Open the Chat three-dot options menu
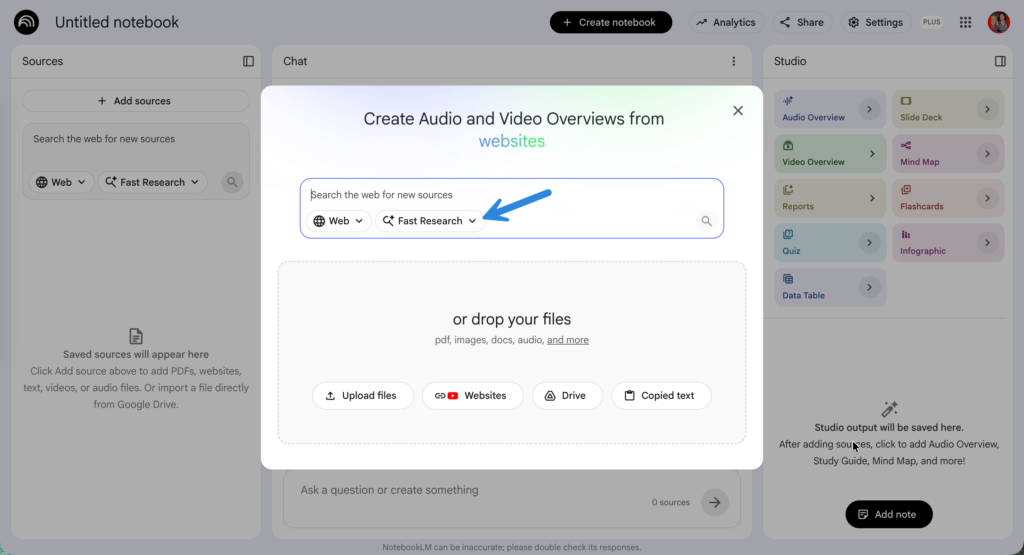 click(x=733, y=61)
